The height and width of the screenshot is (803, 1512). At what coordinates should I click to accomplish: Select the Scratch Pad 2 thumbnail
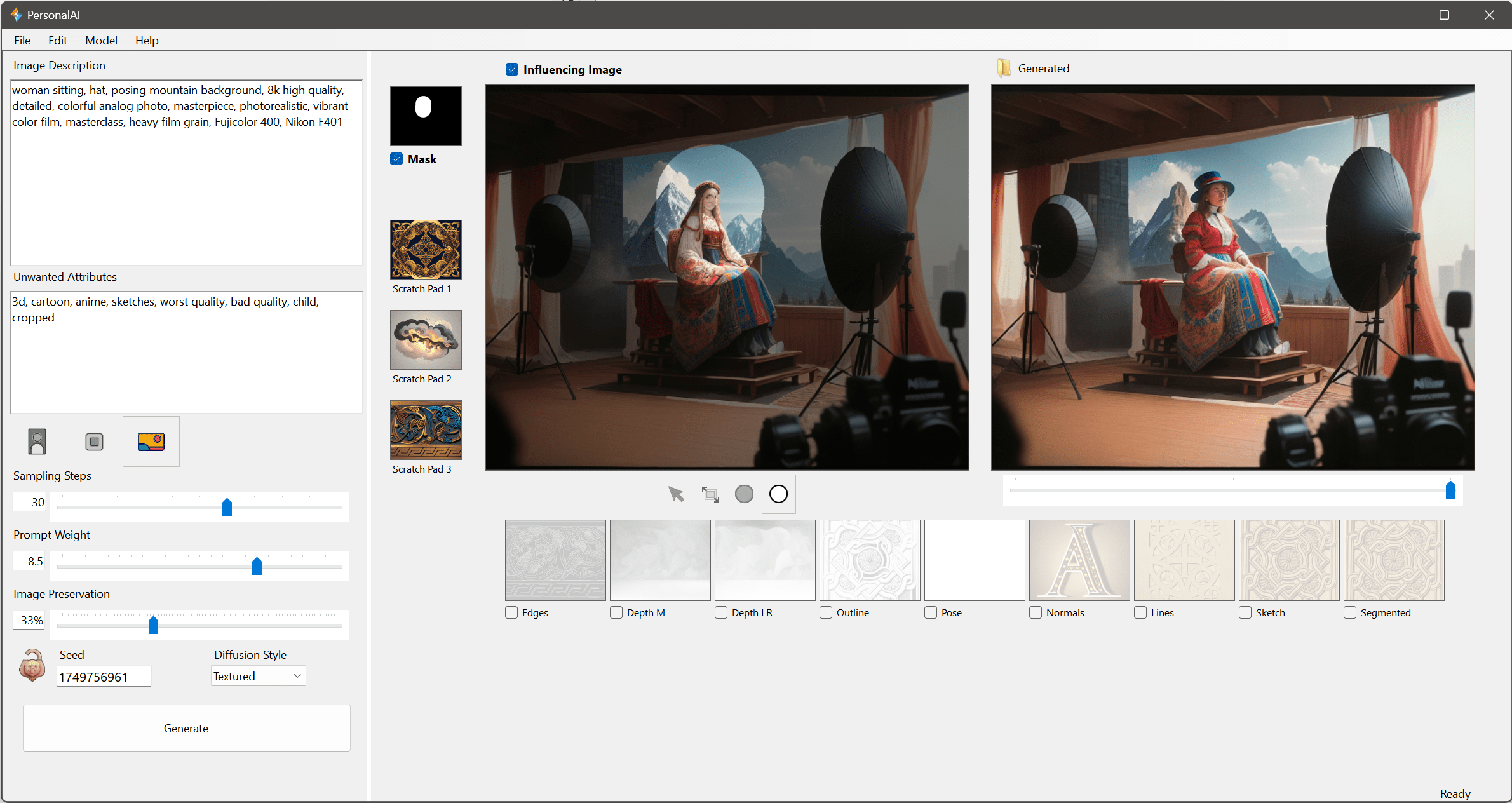click(x=426, y=340)
